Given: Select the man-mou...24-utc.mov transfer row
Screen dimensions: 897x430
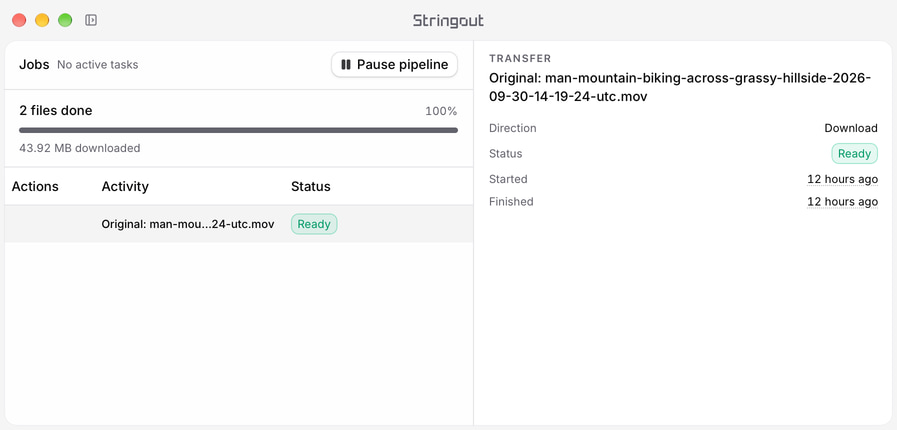Looking at the screenshot, I should pyautogui.click(x=239, y=224).
